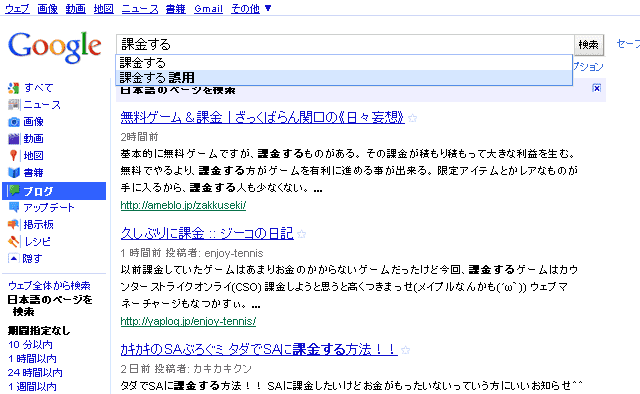Select ニュース text in left sidebar
The image size is (640, 394).
pos(42,105)
